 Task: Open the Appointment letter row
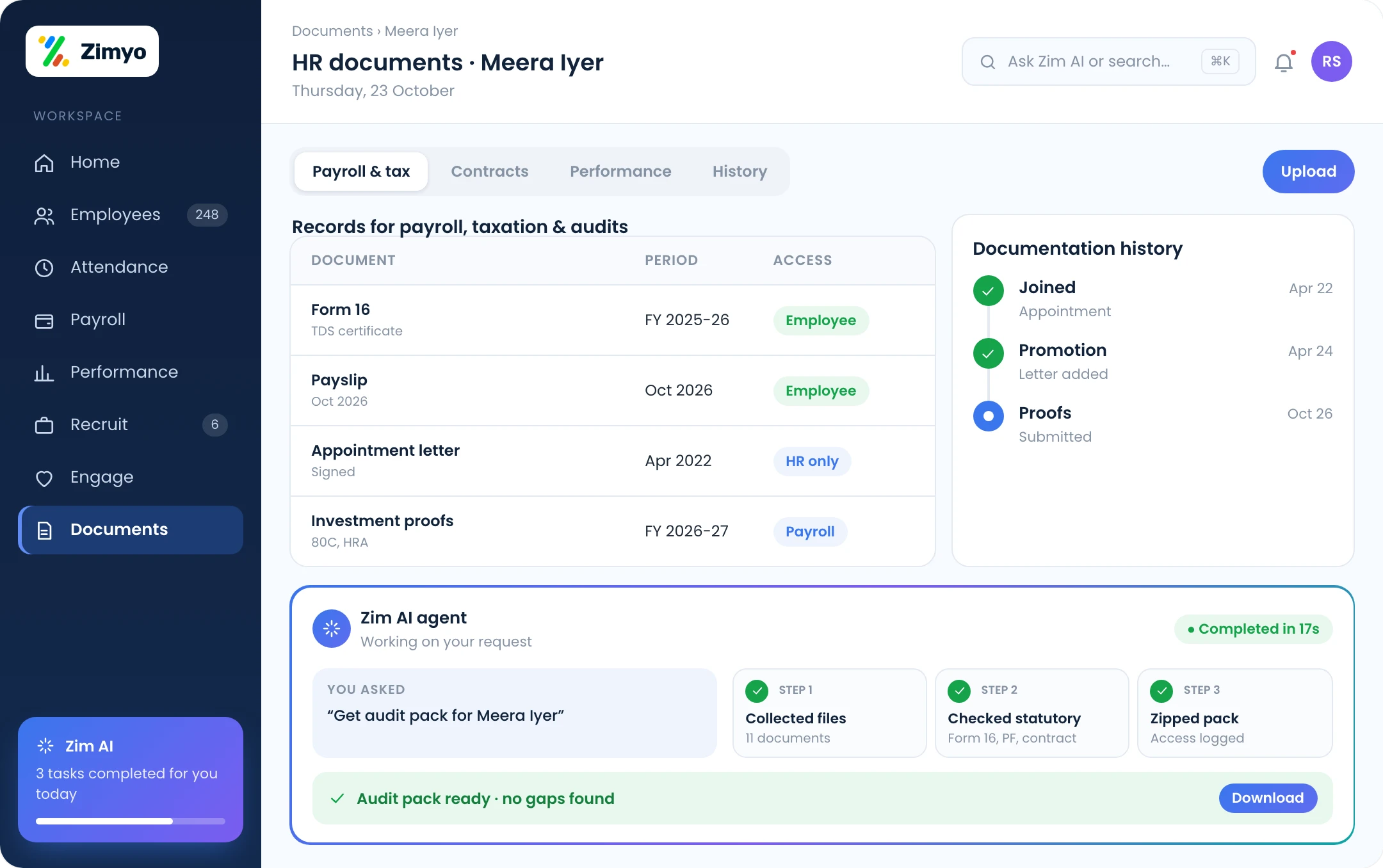[x=613, y=461]
